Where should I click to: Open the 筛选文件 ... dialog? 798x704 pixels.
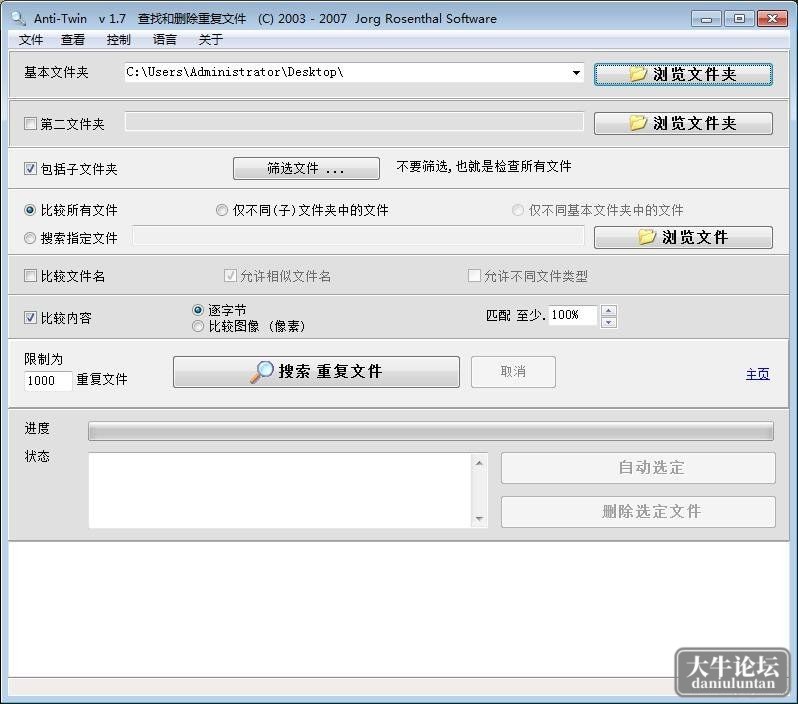click(x=306, y=168)
